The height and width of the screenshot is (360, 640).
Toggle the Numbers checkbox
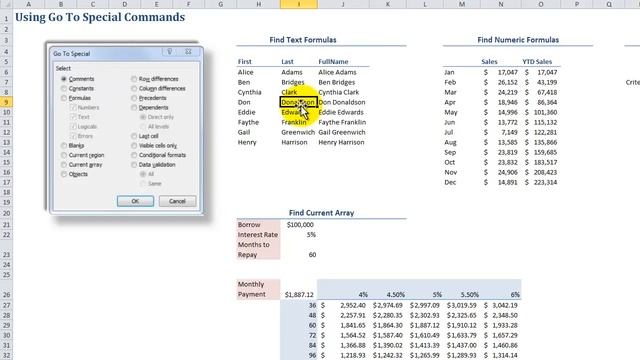[85, 107]
